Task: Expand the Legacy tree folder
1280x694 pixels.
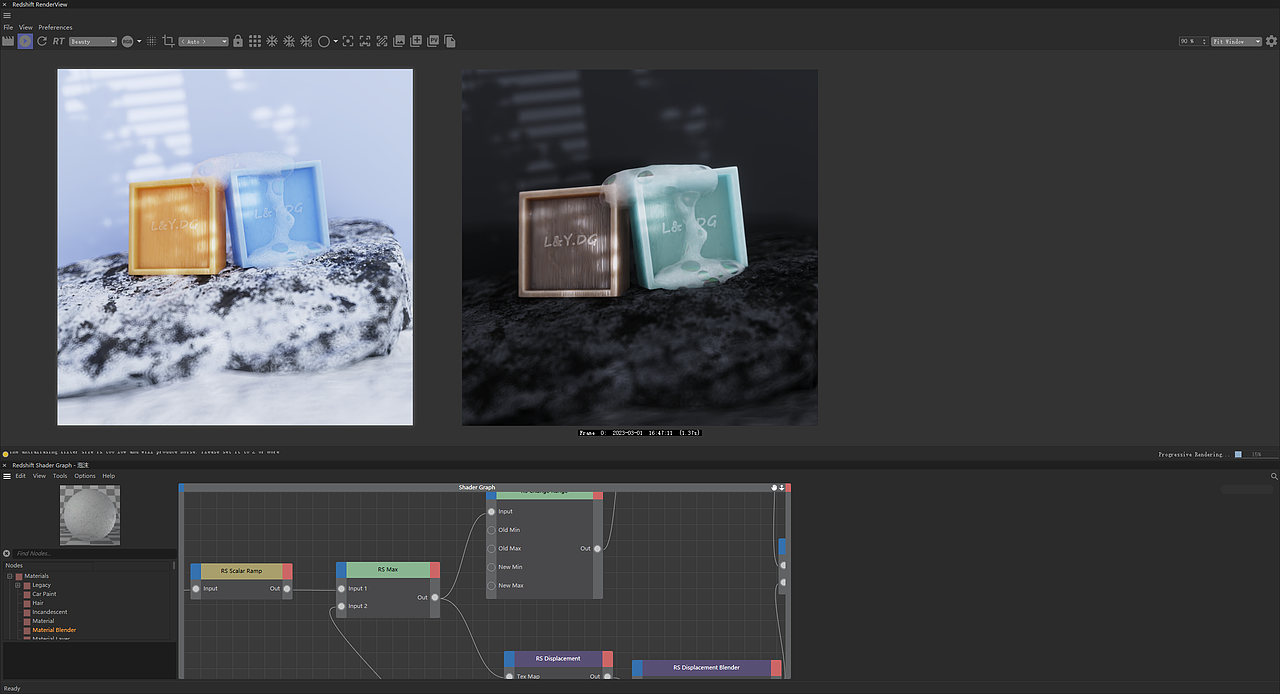Action: 17,585
